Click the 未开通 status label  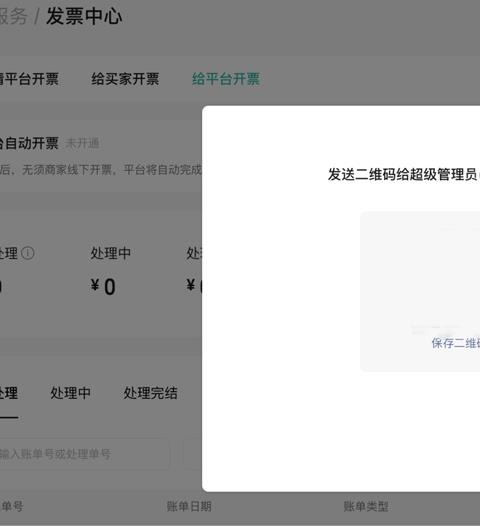pyautogui.click(x=82, y=144)
